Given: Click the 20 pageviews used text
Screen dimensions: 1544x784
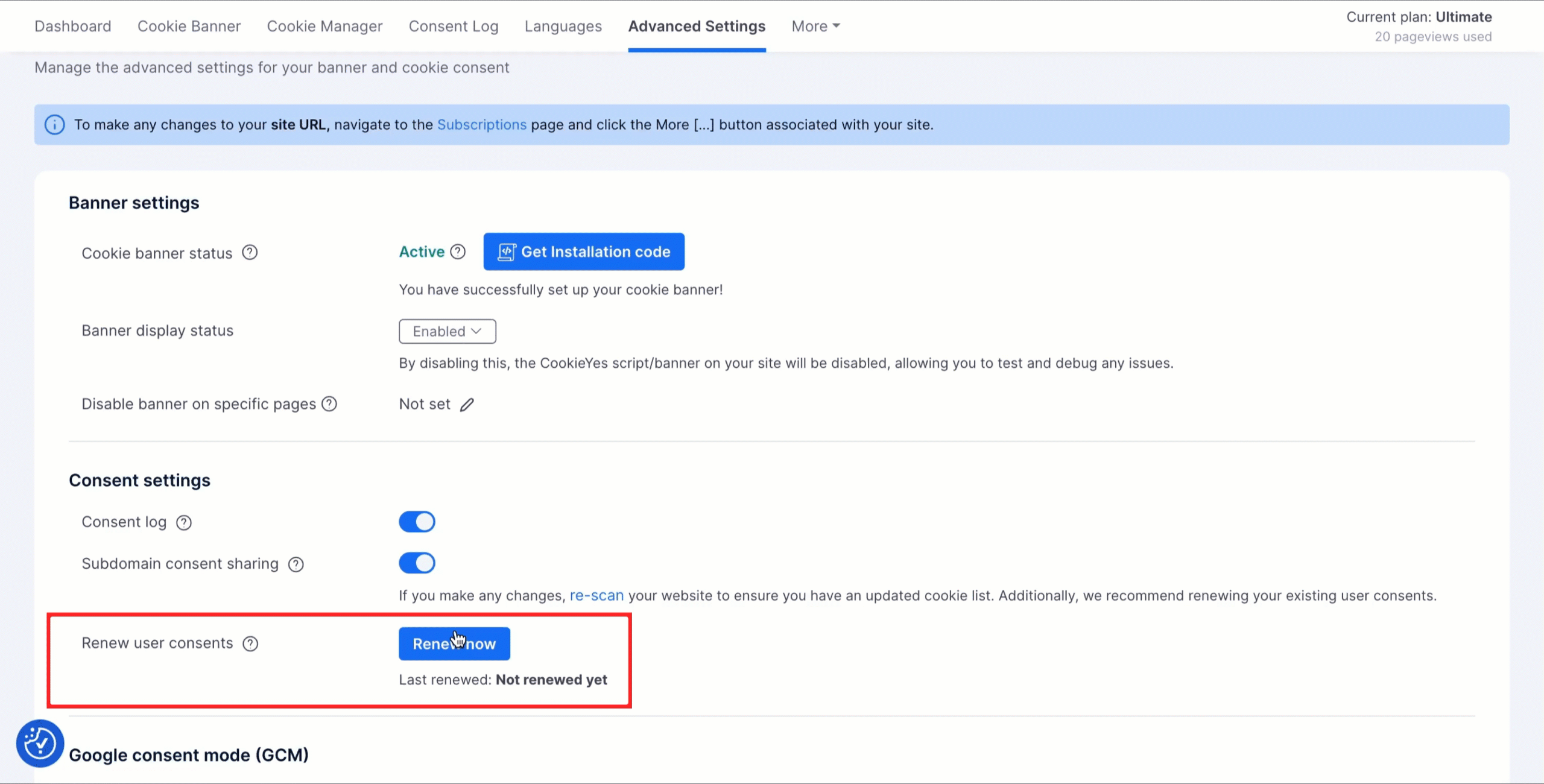Looking at the screenshot, I should (x=1433, y=37).
